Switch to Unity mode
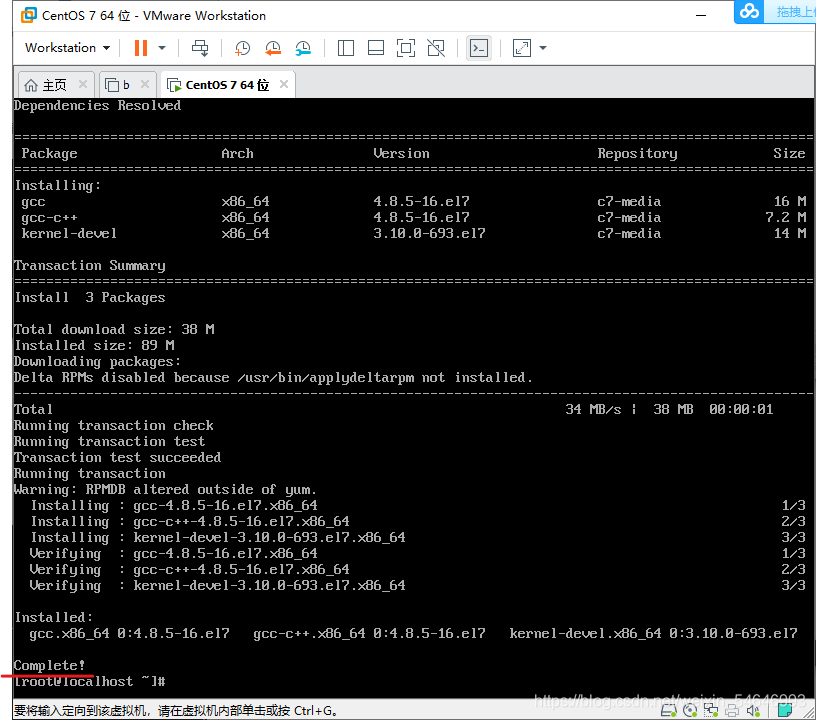 tap(436, 48)
